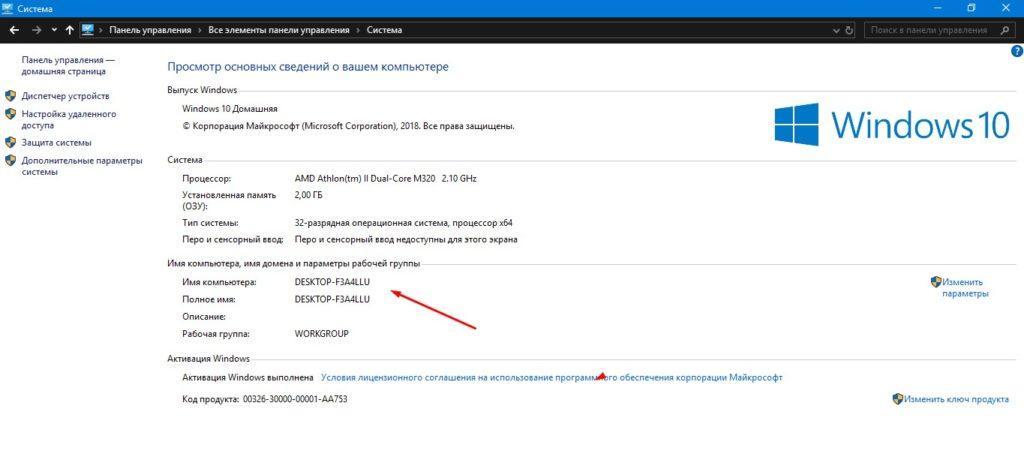Viewport: 1024px width, 460px height.
Task: Click 'Windows 10 Домашняя' edition text
Action: coord(230,109)
